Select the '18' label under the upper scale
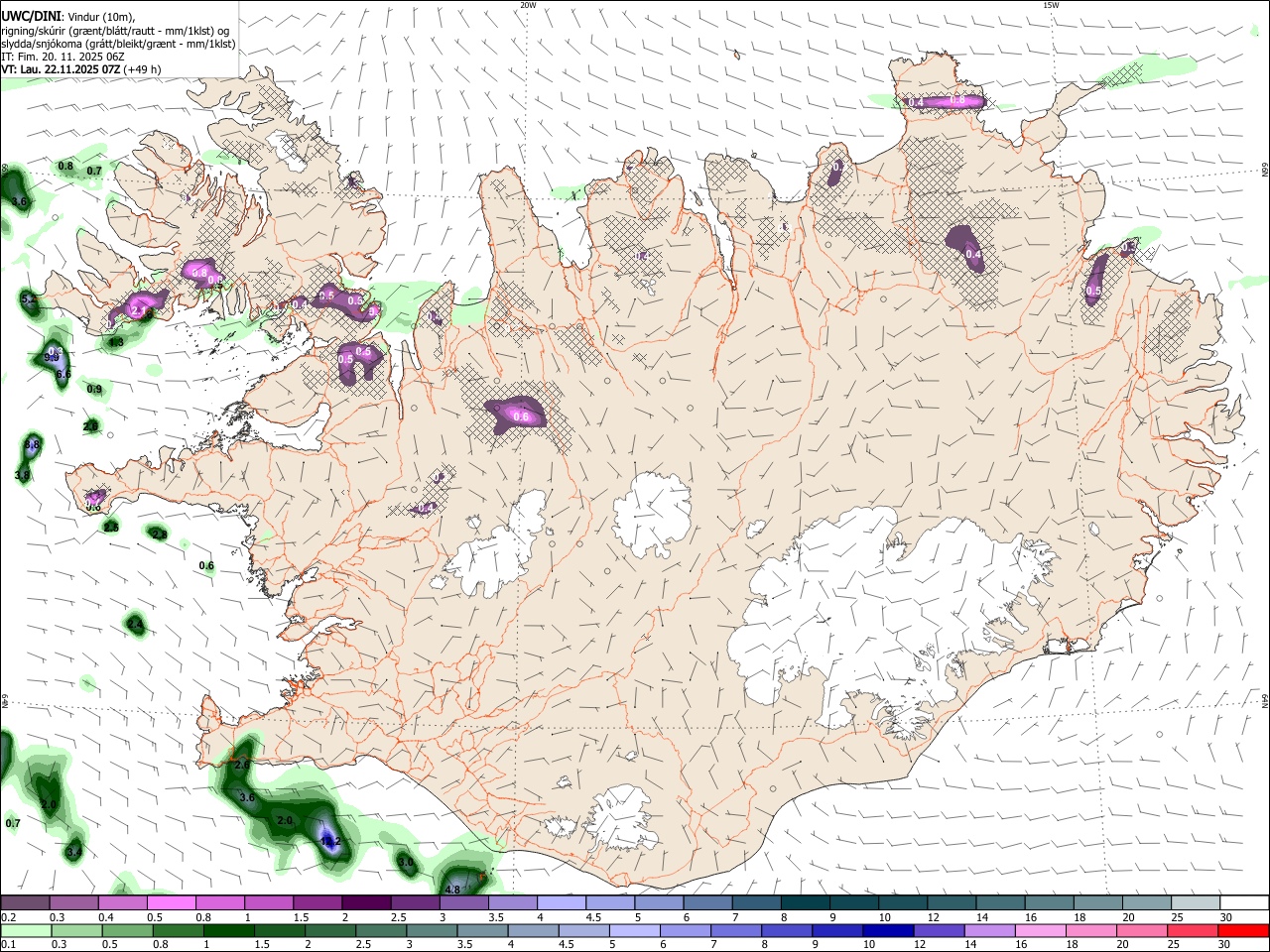 point(1079,917)
